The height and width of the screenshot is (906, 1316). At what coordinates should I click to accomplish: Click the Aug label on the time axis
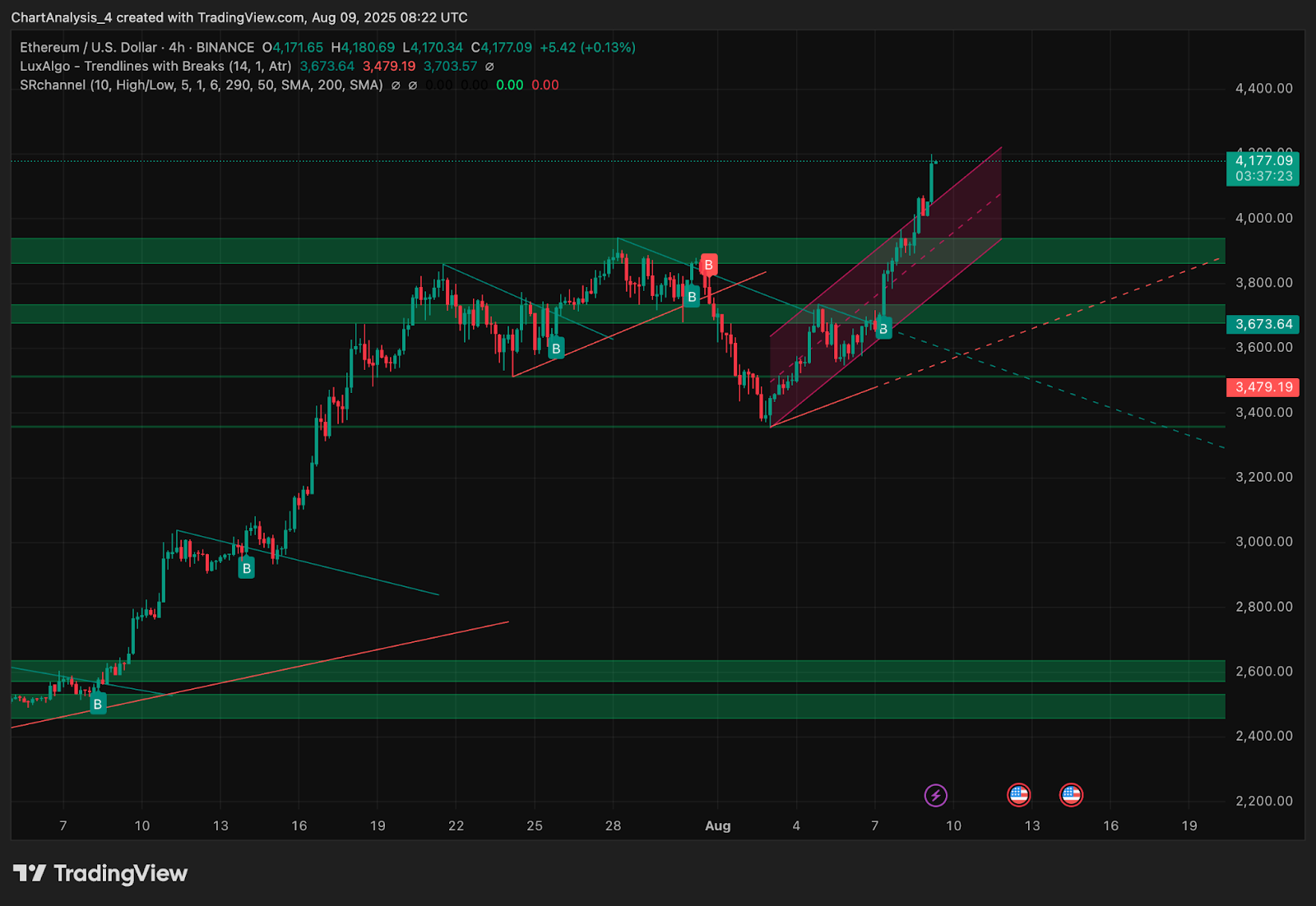(717, 825)
